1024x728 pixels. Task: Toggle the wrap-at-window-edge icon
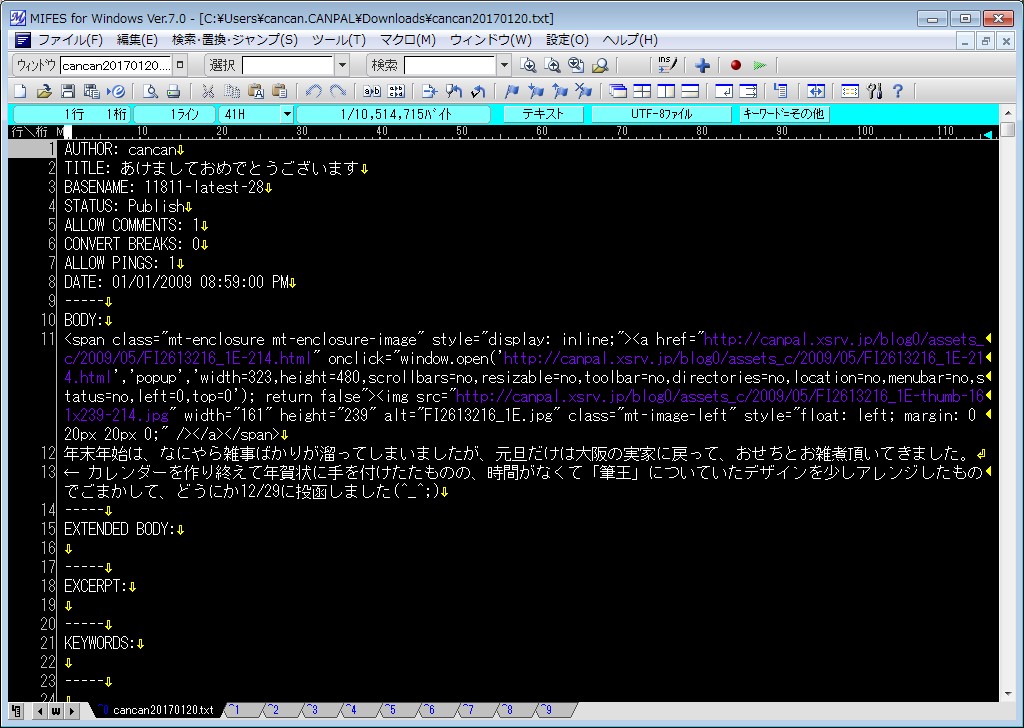tap(748, 91)
